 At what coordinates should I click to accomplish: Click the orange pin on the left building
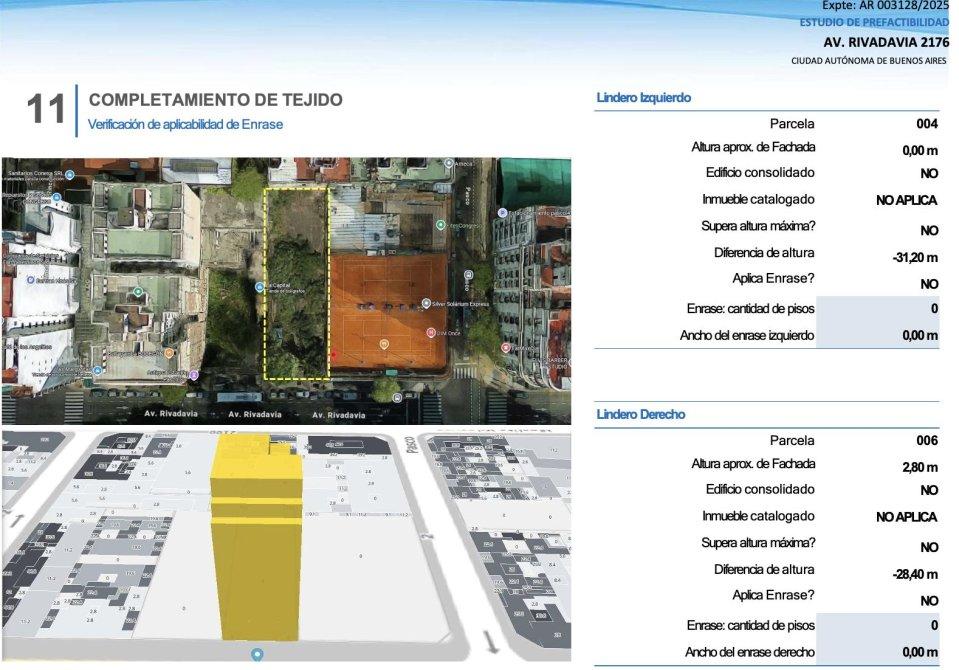point(170,352)
